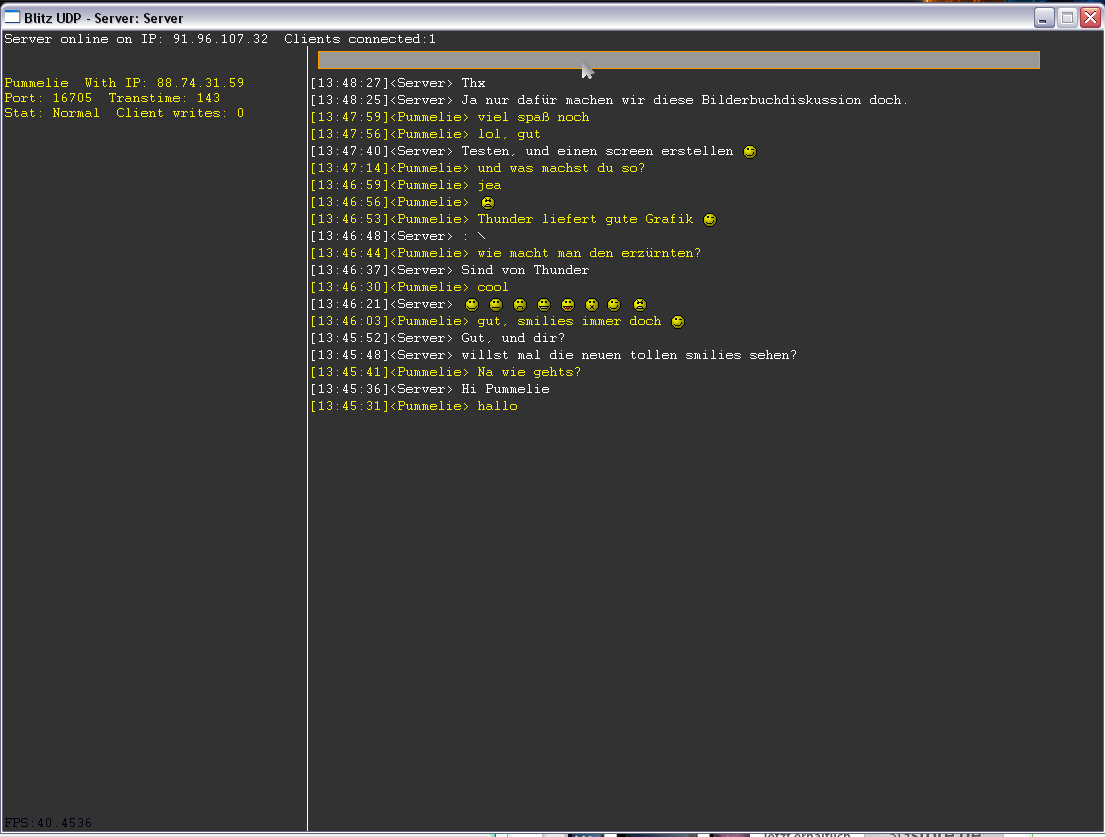1105x837 pixels.
Task: Click the tongue-out smiley in the 13:46:21 message
Action: 568,304
